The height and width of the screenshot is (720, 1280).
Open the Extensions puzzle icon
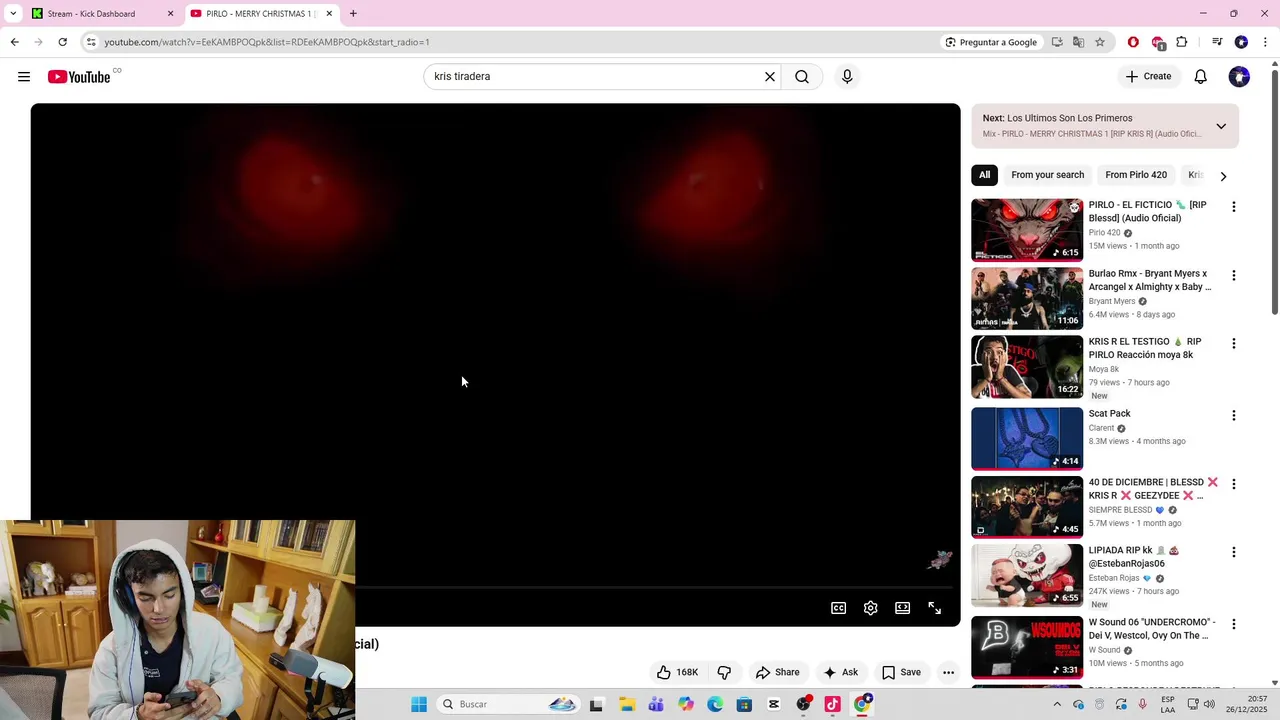1182,42
